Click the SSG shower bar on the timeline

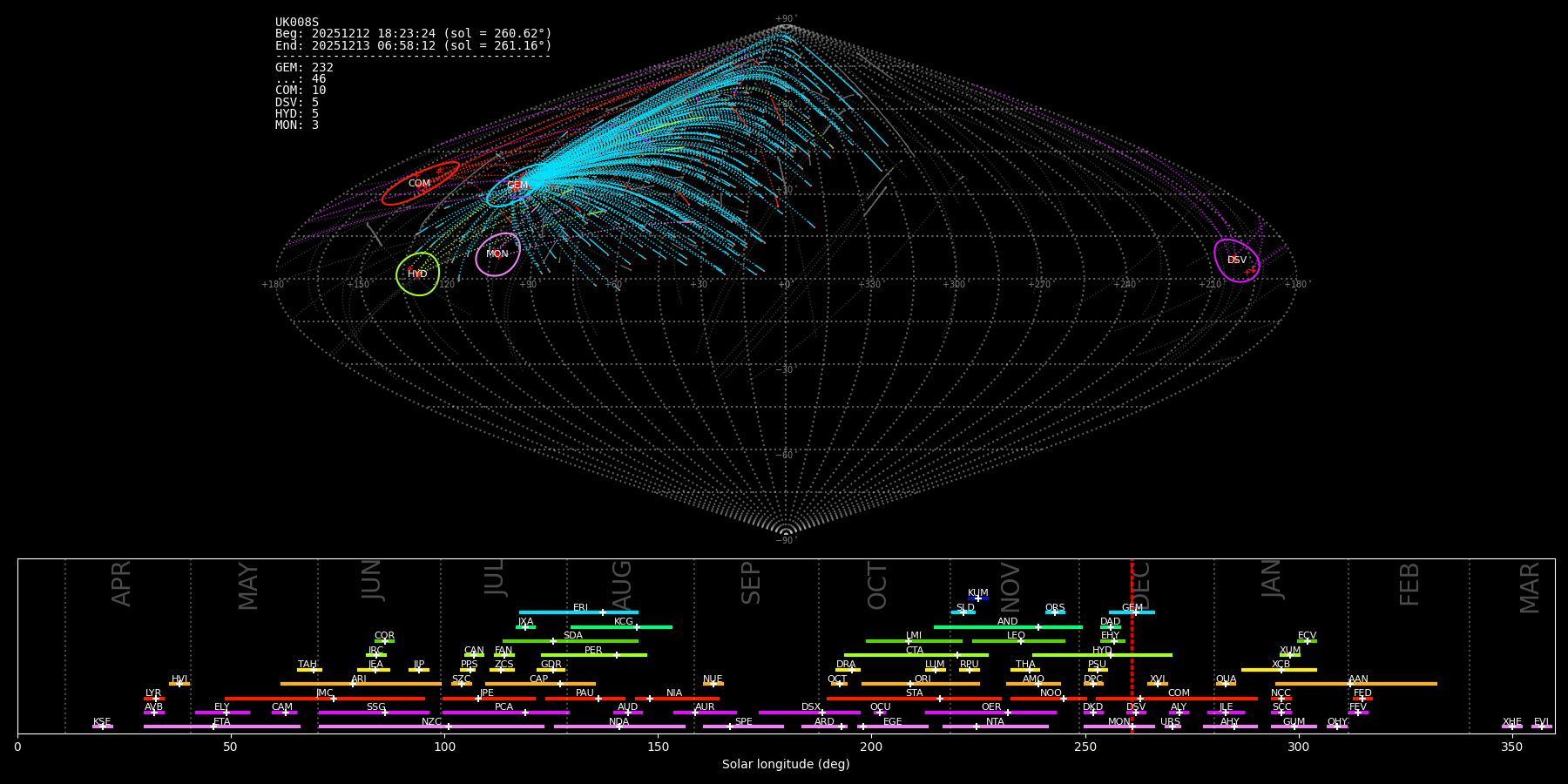point(375,713)
